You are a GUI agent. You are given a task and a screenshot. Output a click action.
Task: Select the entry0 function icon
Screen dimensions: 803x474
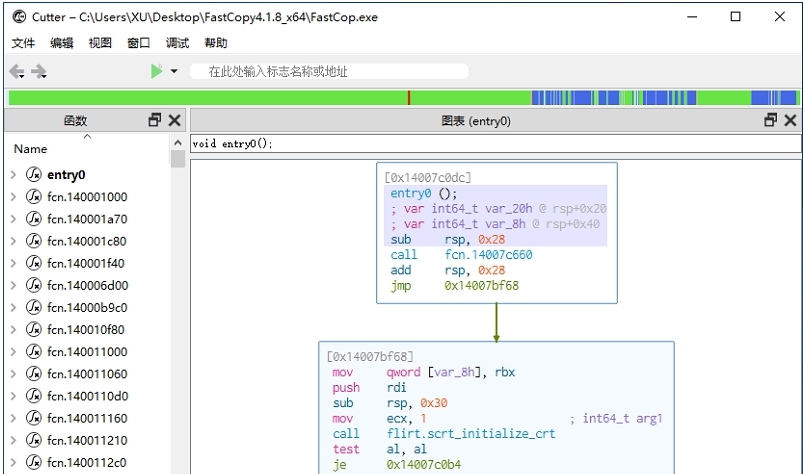(x=34, y=175)
